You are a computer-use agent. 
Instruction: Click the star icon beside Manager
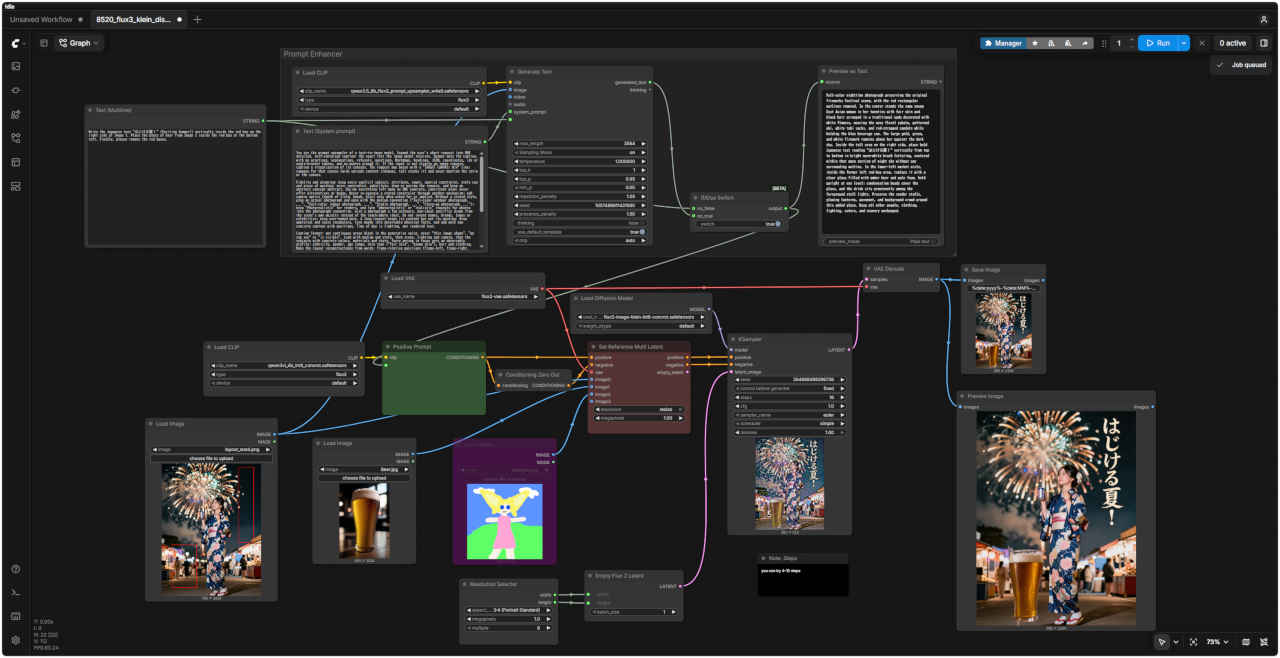(1035, 43)
